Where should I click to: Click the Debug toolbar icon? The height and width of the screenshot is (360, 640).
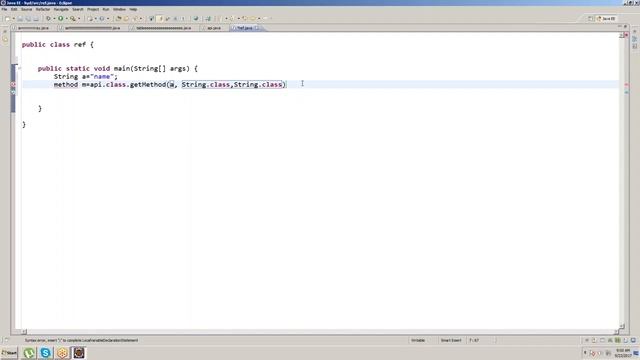48,18
